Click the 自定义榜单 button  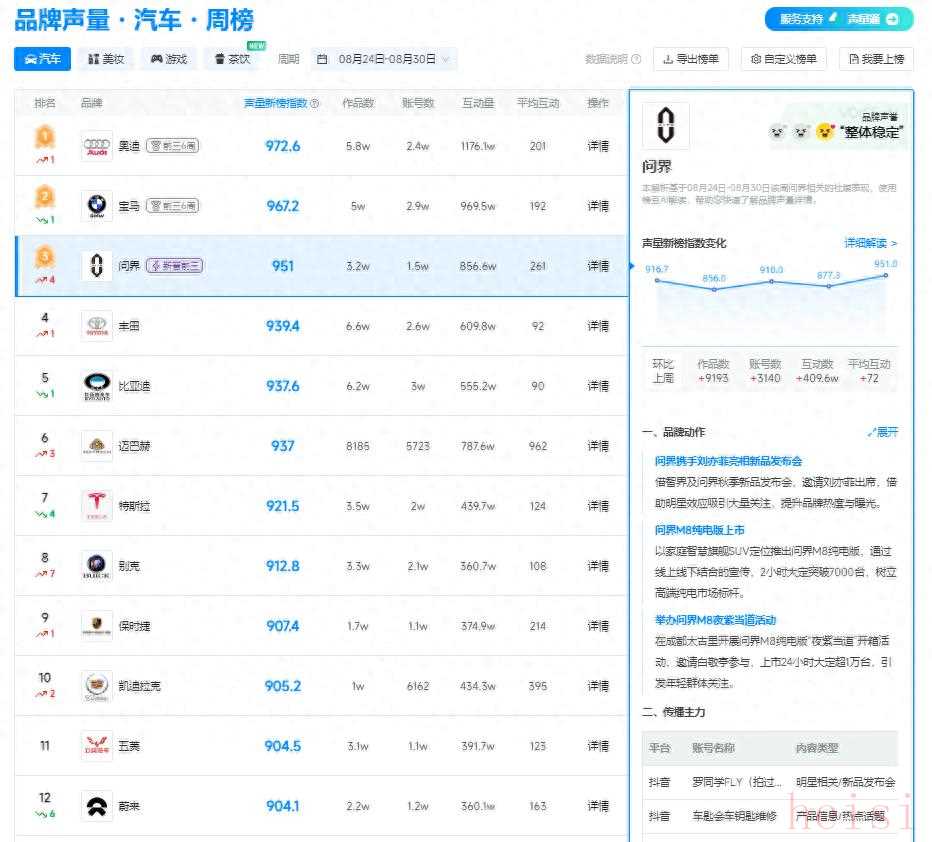click(783, 59)
